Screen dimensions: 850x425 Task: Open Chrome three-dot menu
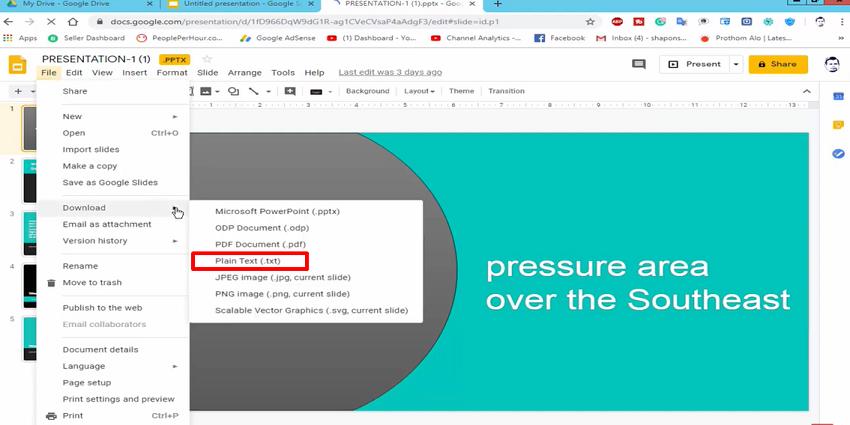pyautogui.click(x=841, y=22)
